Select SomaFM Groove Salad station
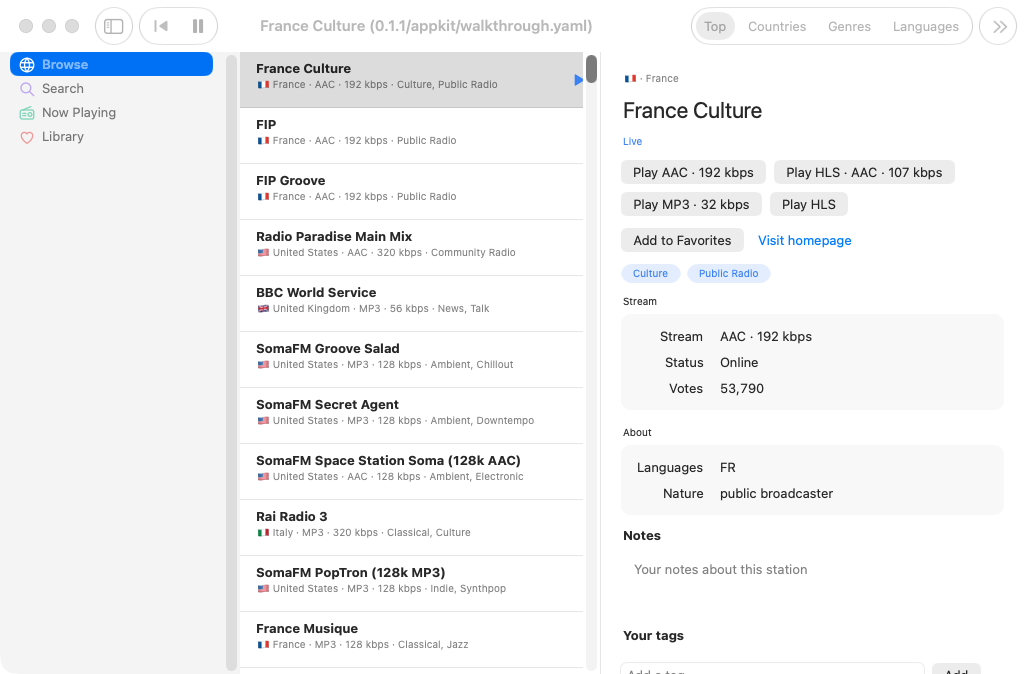The width and height of the screenshot is (1024, 674). [x=411, y=360]
